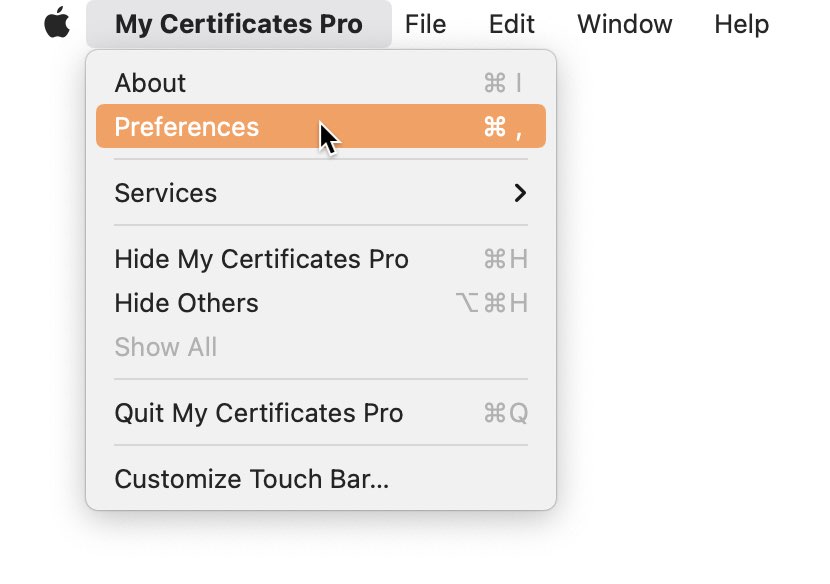Open the File menu
Viewport: 830px width, 584px height.
425,24
